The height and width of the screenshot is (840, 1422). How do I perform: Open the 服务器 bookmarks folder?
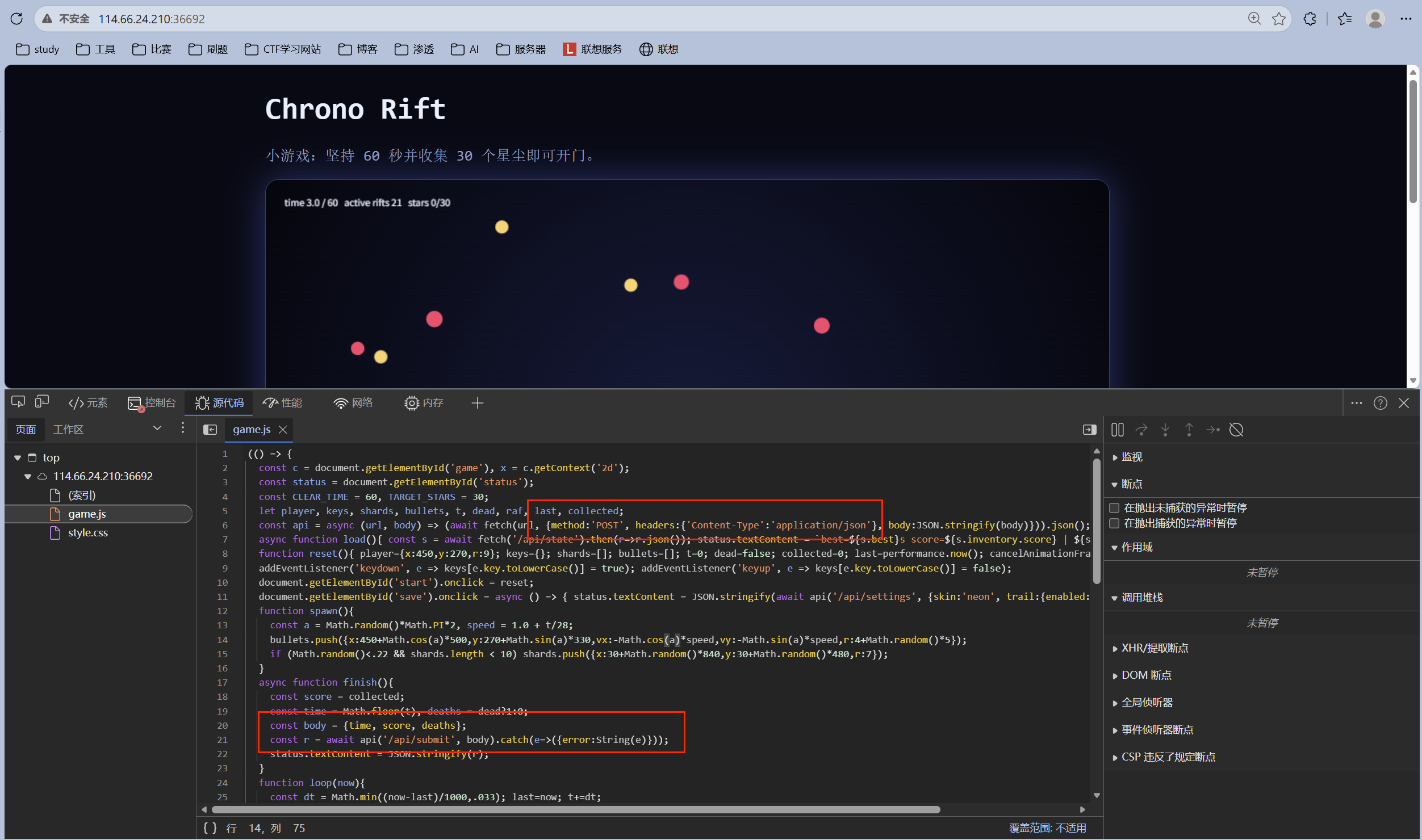tap(521, 49)
